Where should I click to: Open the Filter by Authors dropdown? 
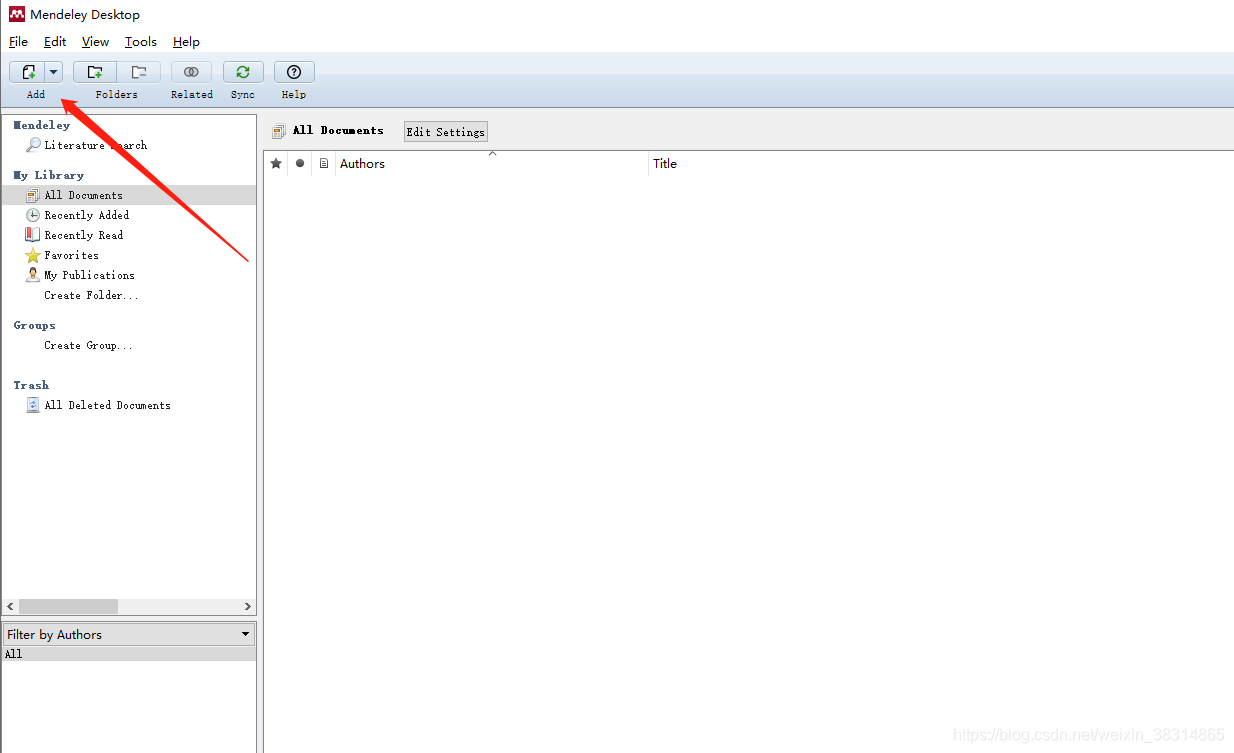point(129,634)
